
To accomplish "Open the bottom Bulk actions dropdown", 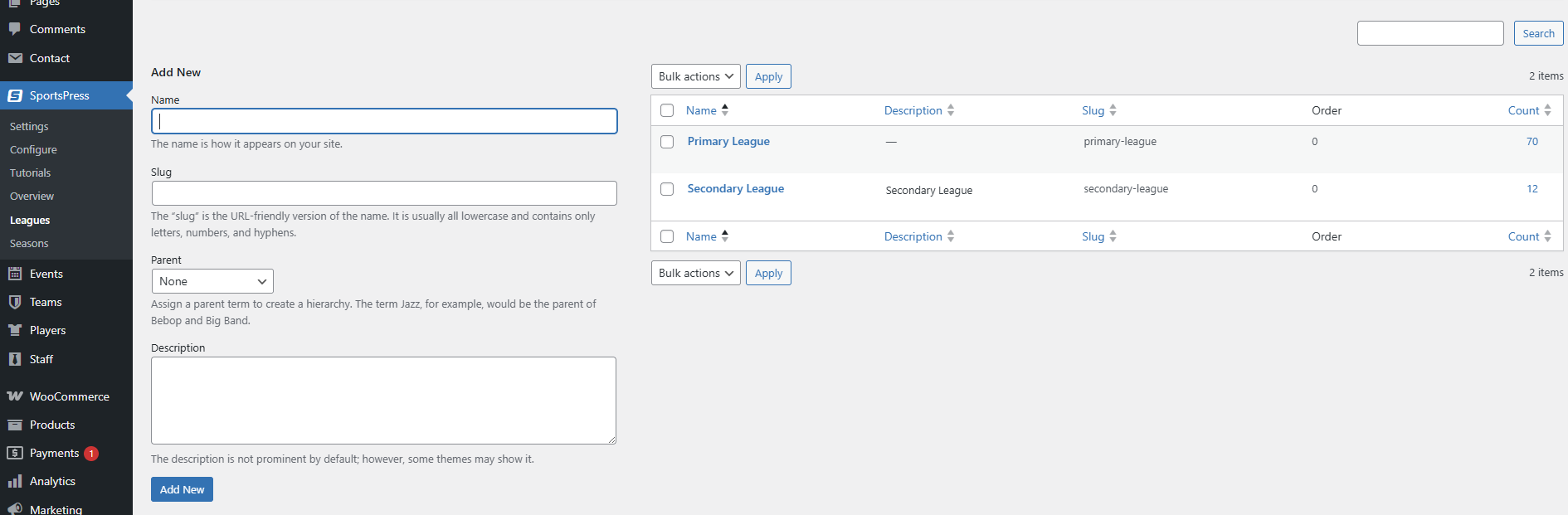I will 695,273.
